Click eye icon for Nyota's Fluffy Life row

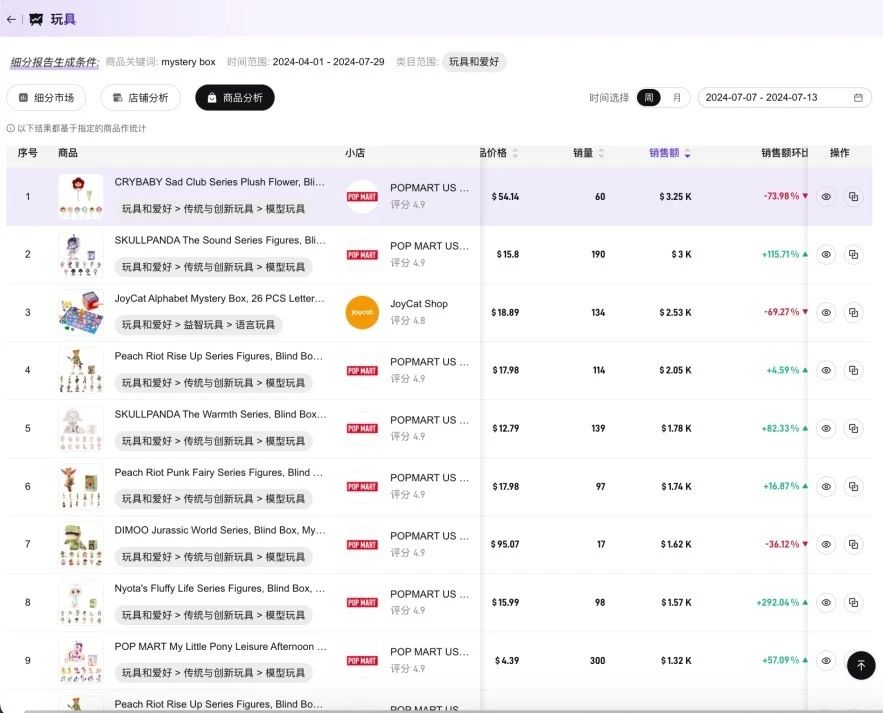(826, 603)
